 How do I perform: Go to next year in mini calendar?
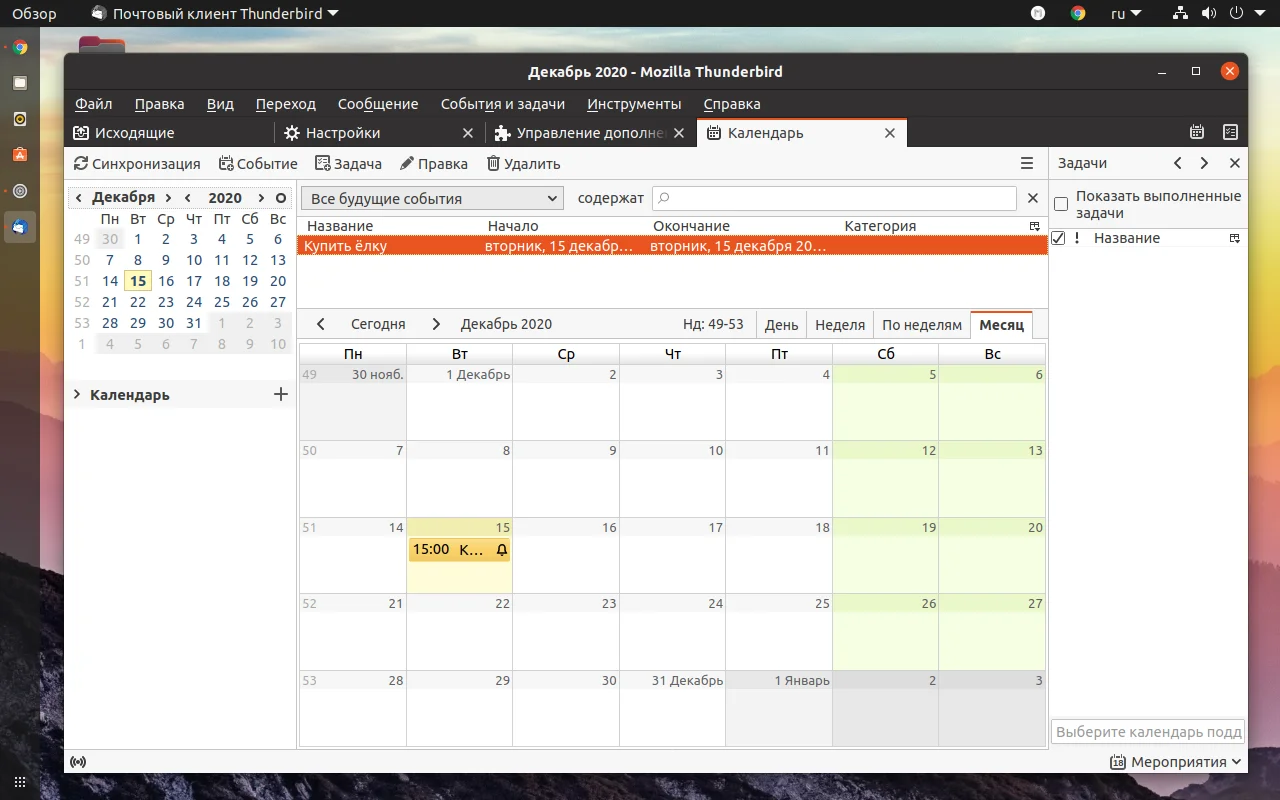261,198
